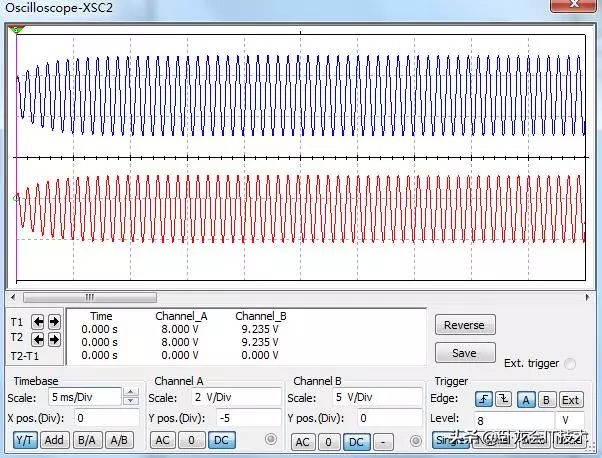602x458 pixels.
Task: Switch display mode to Add
Action: tap(54, 440)
